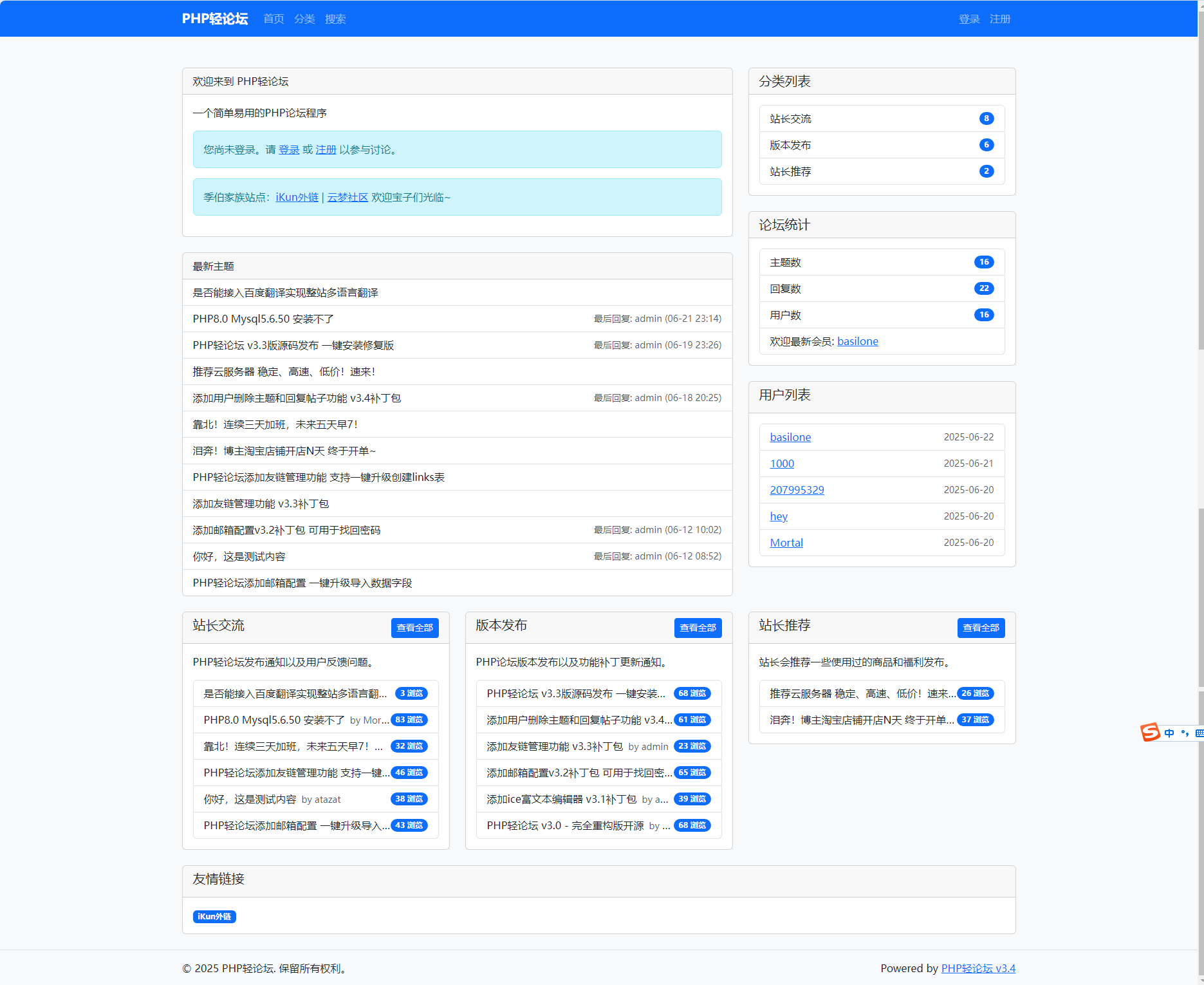Click the iKun外链 badge under 友情链接

click(x=214, y=916)
